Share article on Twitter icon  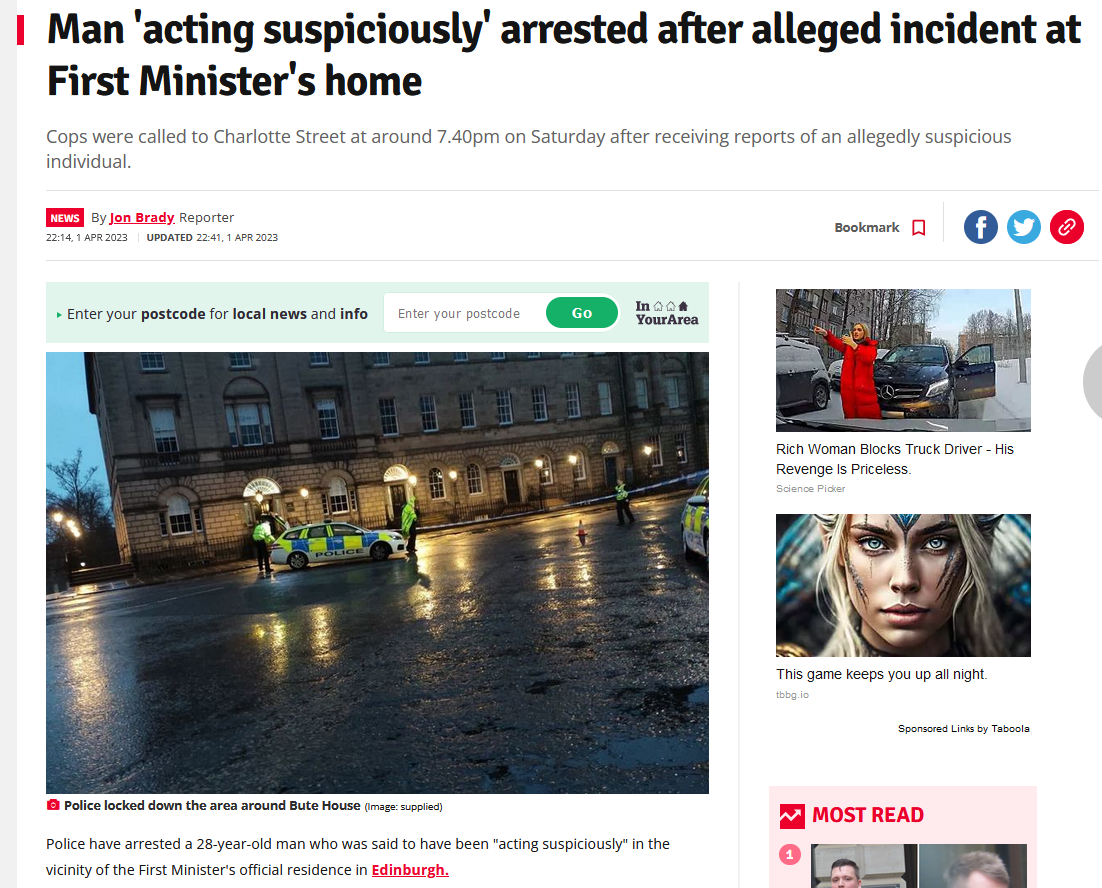coord(1023,227)
